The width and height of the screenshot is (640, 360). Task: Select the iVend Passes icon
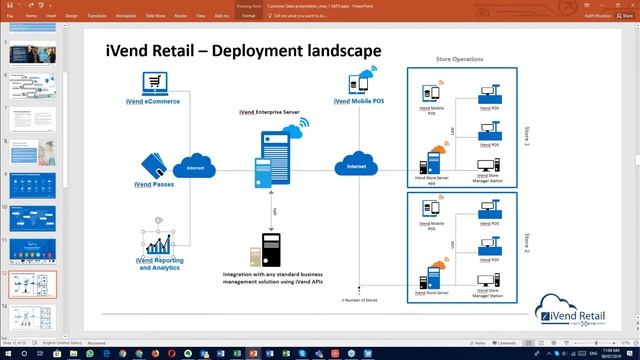coord(154,166)
